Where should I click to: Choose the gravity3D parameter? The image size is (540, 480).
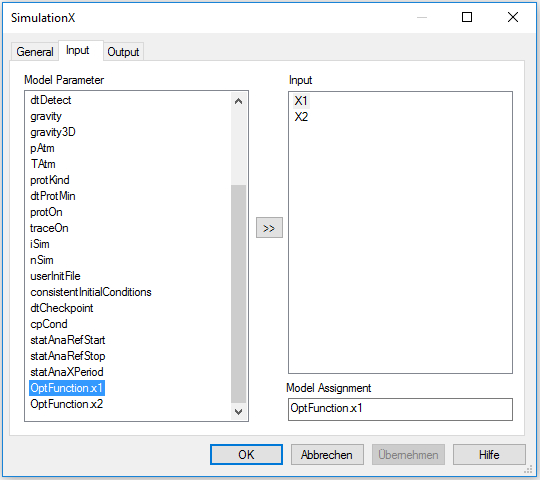point(53,132)
